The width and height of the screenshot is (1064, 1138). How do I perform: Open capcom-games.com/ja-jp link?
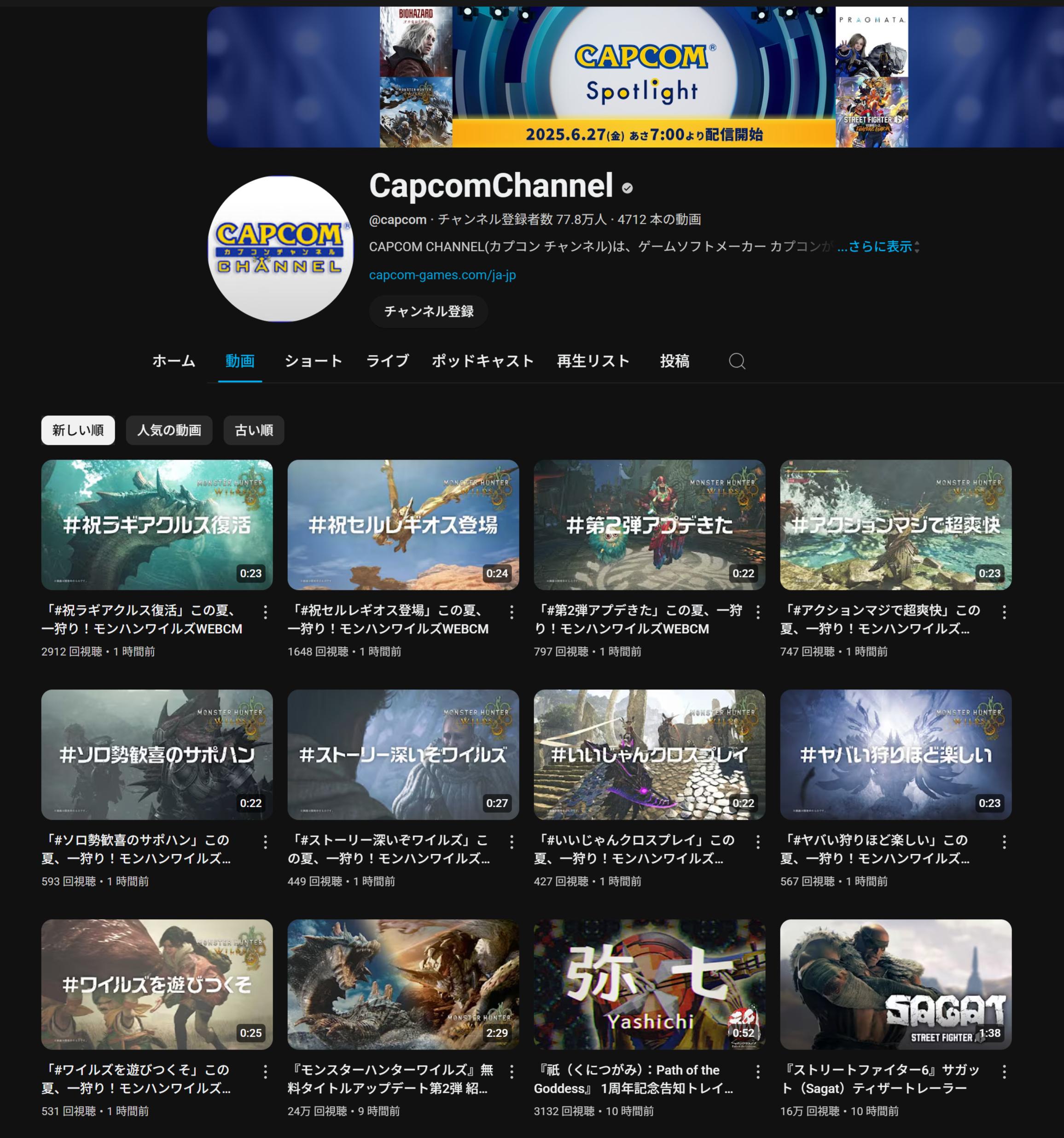442,275
